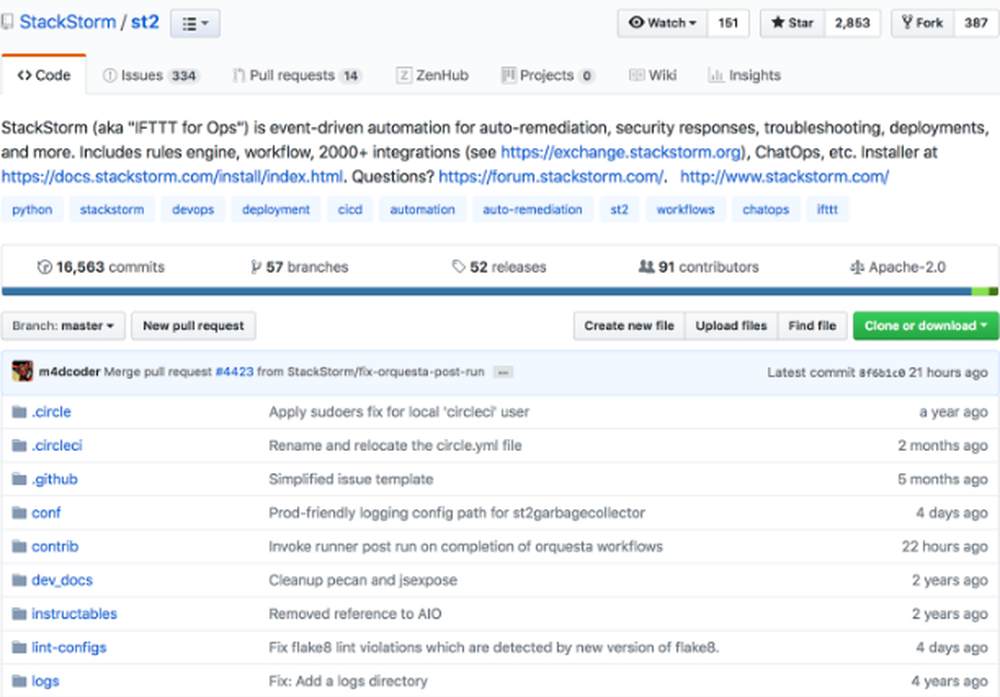The height and width of the screenshot is (697, 1000).
Task: View the 151 watchers count
Action: click(x=728, y=23)
